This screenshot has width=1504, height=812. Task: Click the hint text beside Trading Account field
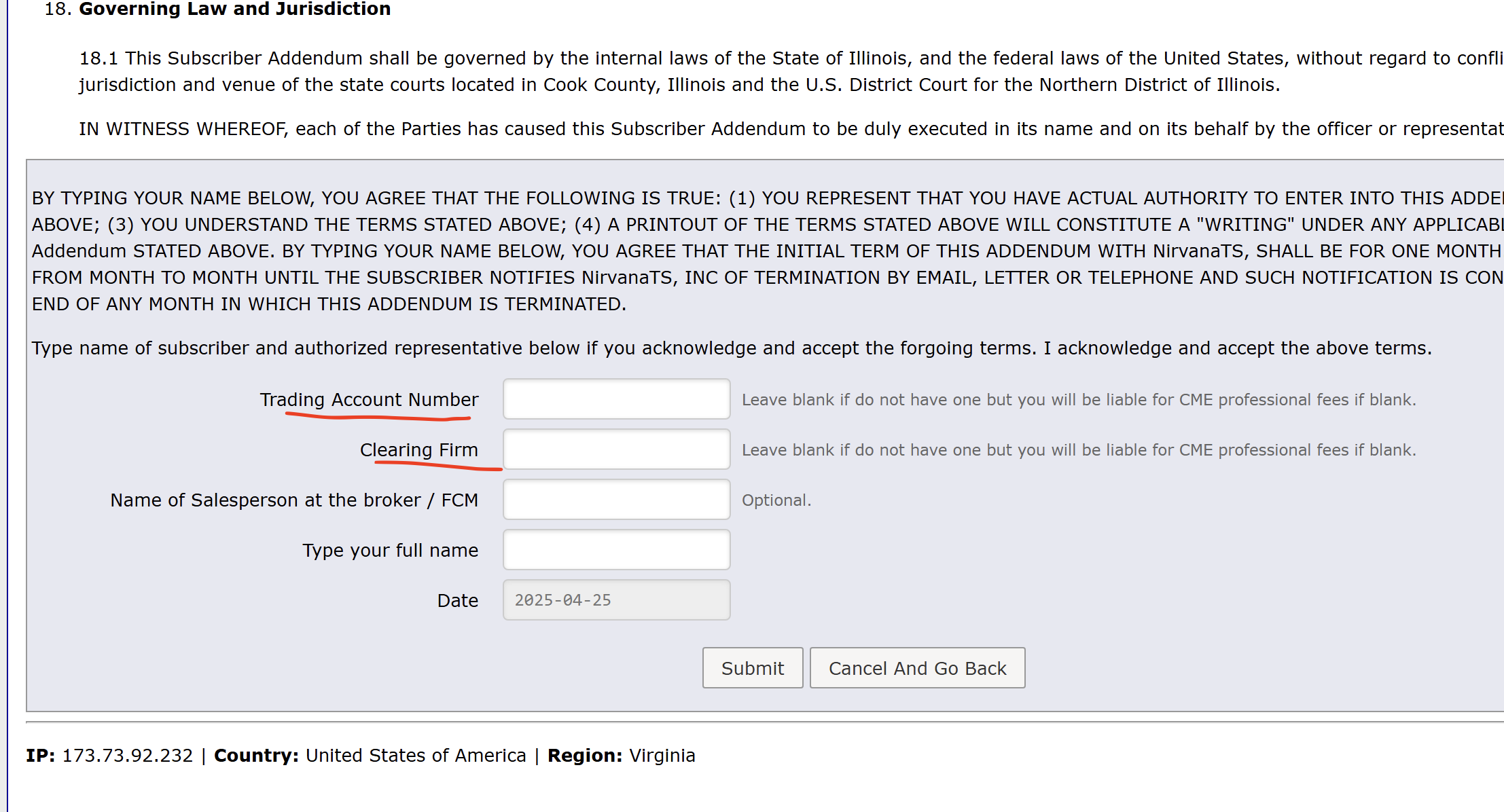(1078, 399)
